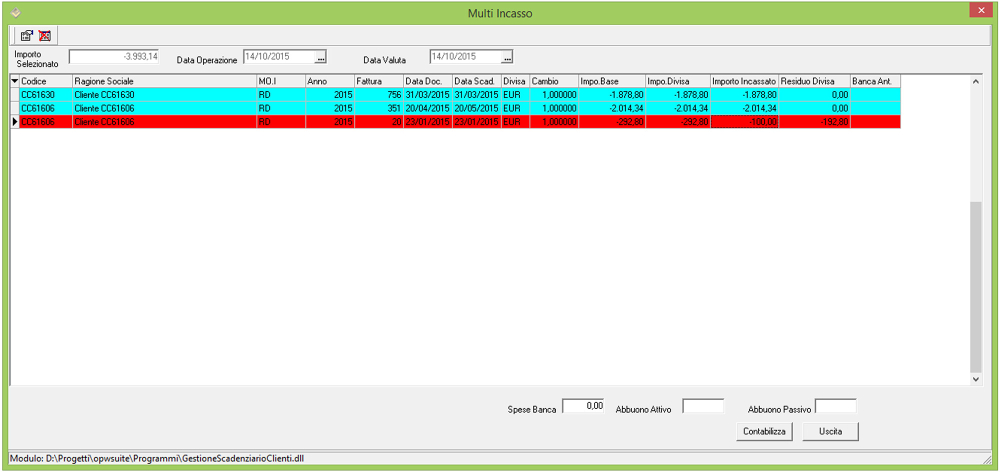Click the Uscita button
This screenshot has width=1000, height=474.
830,431
